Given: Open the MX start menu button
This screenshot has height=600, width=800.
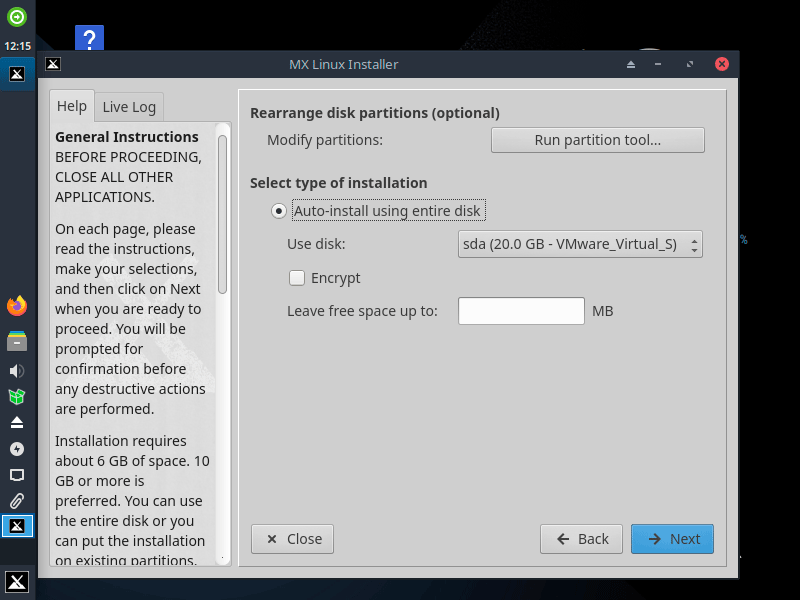Looking at the screenshot, I should [17, 582].
